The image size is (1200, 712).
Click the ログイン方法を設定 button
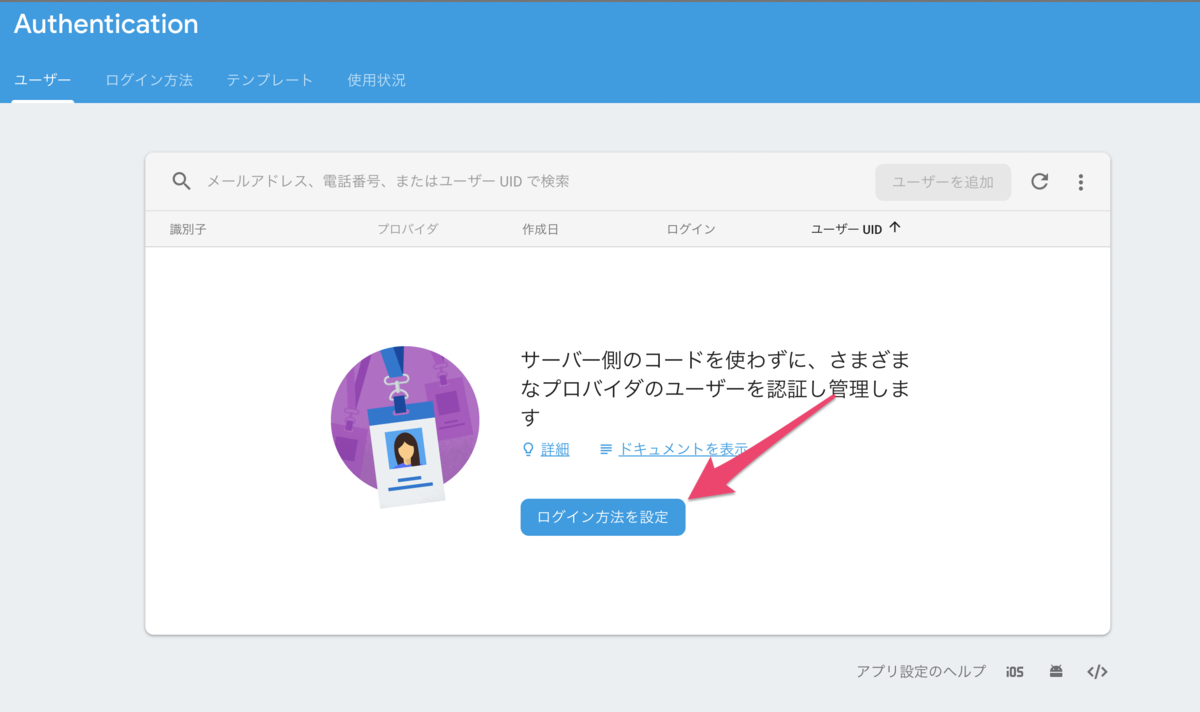602,517
